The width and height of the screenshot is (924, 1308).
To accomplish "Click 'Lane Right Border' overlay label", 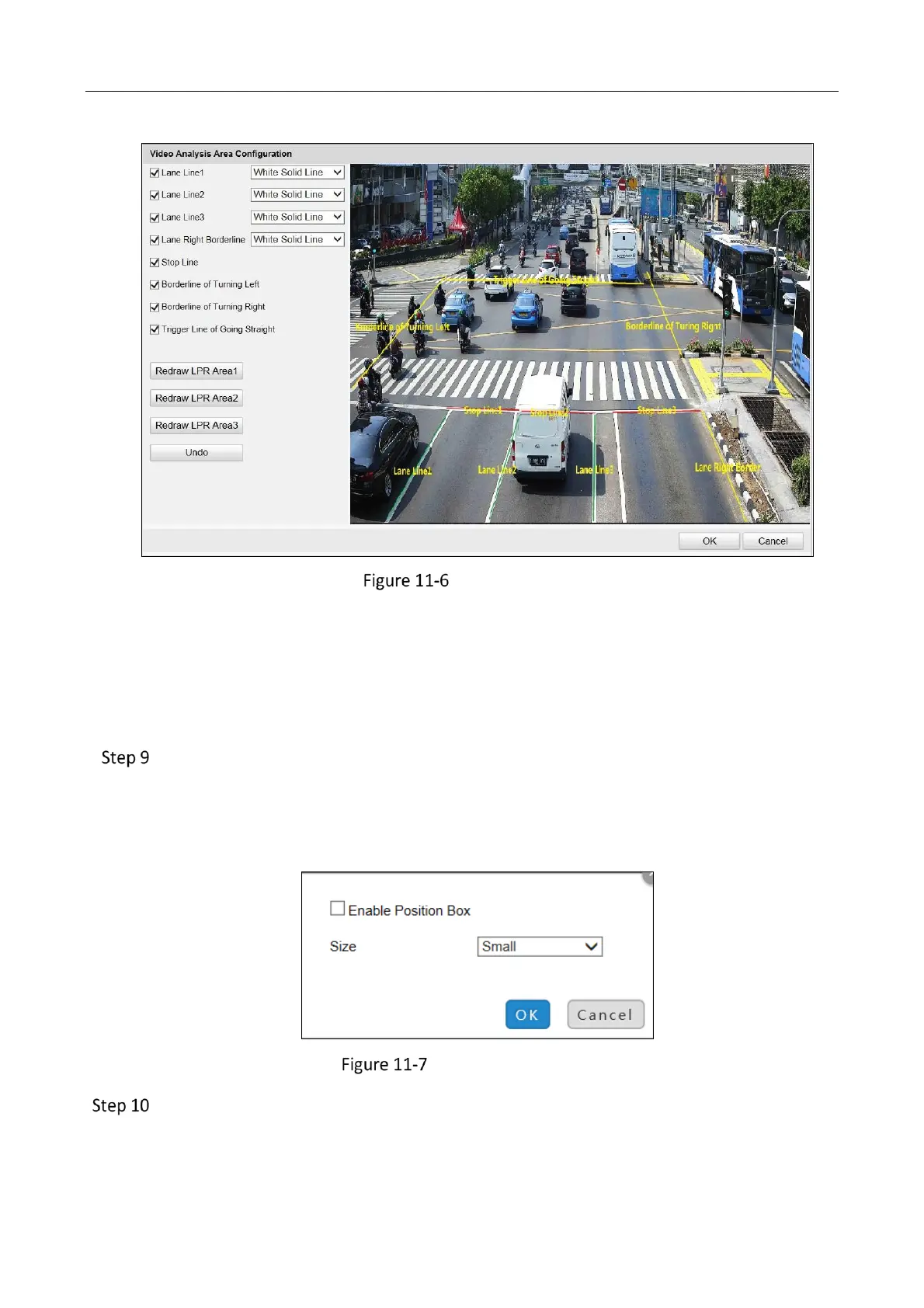I will 728,468.
